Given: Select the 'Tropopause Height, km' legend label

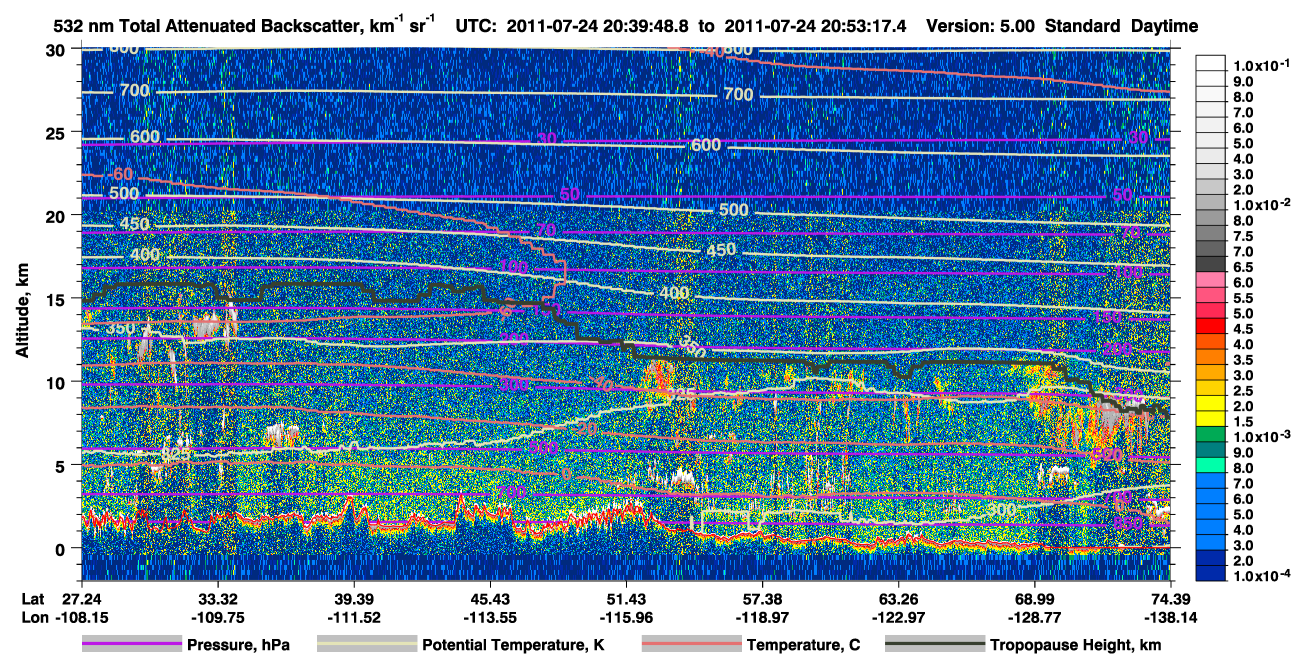Looking at the screenshot, I should pyautogui.click(x=1076, y=646).
